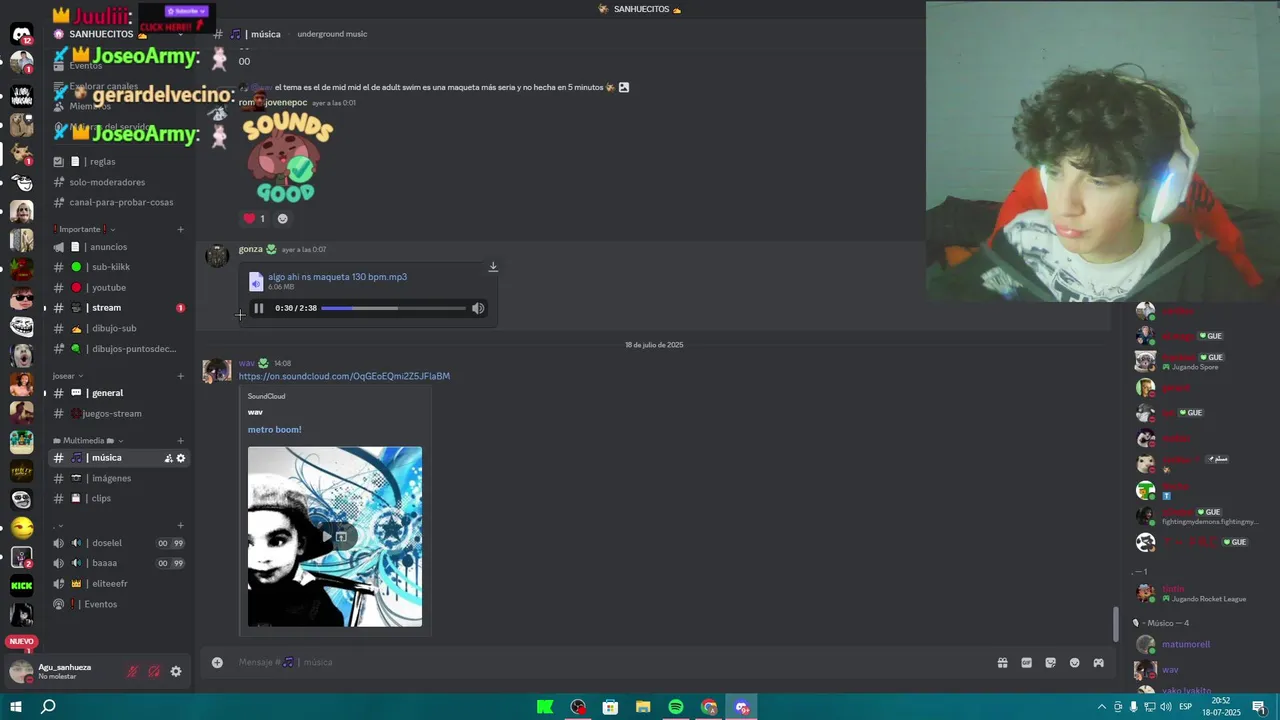1280x720 pixels.
Task: Open the metro boom! SoundCloud title
Action: point(274,430)
